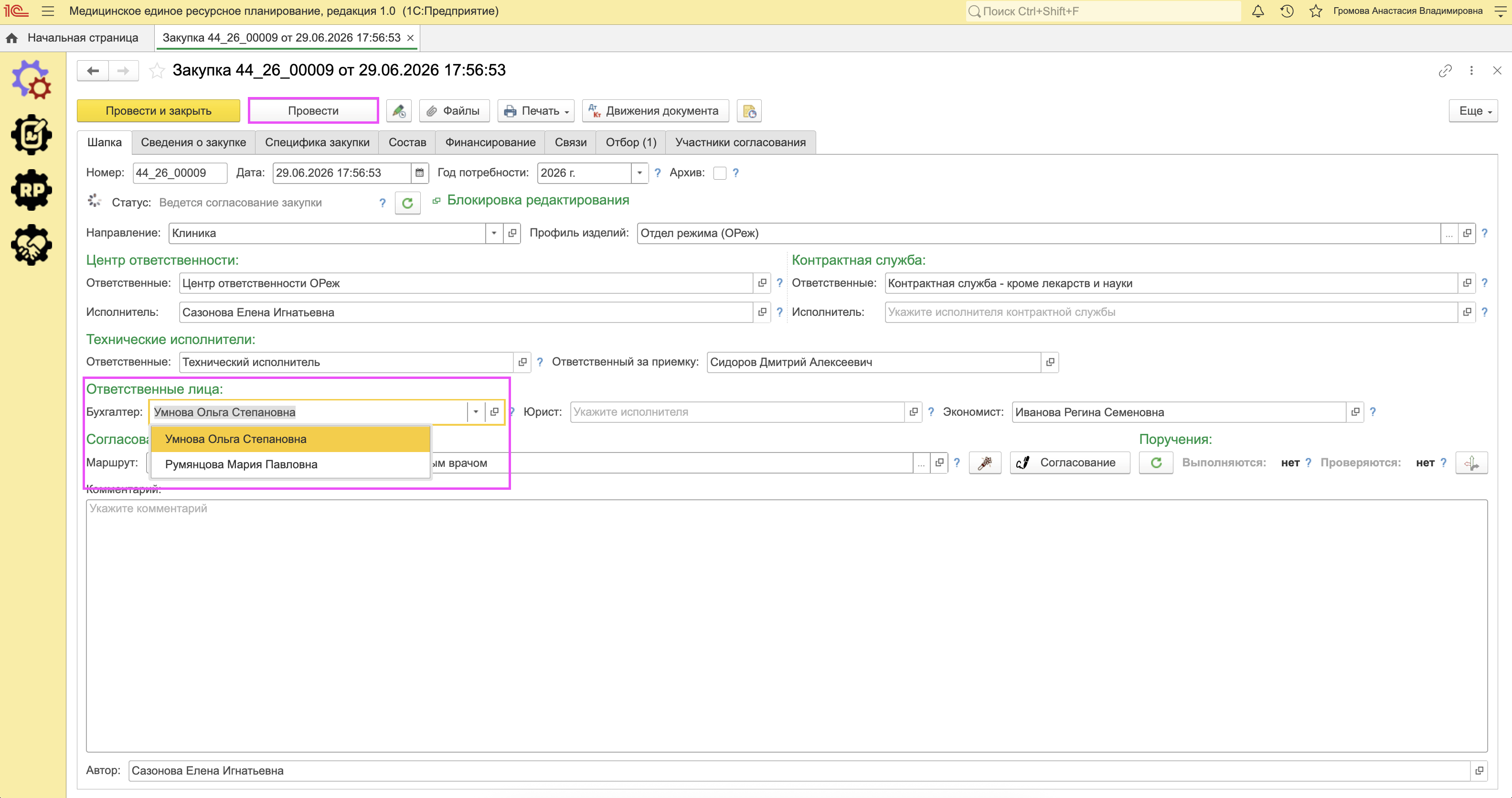The width and height of the screenshot is (1512, 798).
Task: Click the electronic signature pen icon
Action: click(399, 111)
